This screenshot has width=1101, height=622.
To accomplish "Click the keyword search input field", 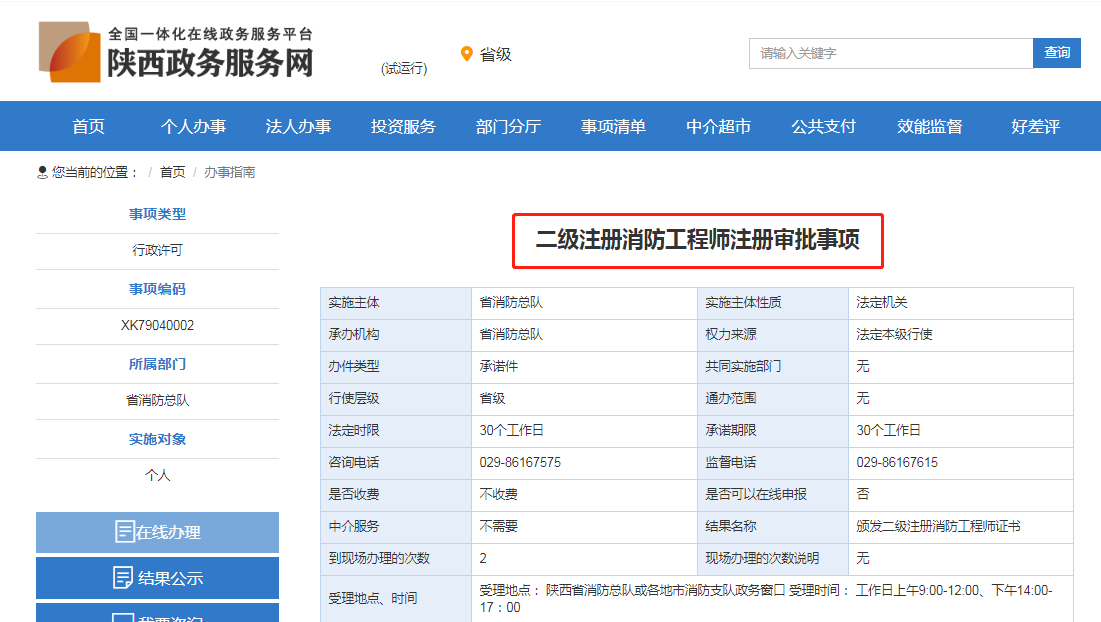I will (x=890, y=53).
